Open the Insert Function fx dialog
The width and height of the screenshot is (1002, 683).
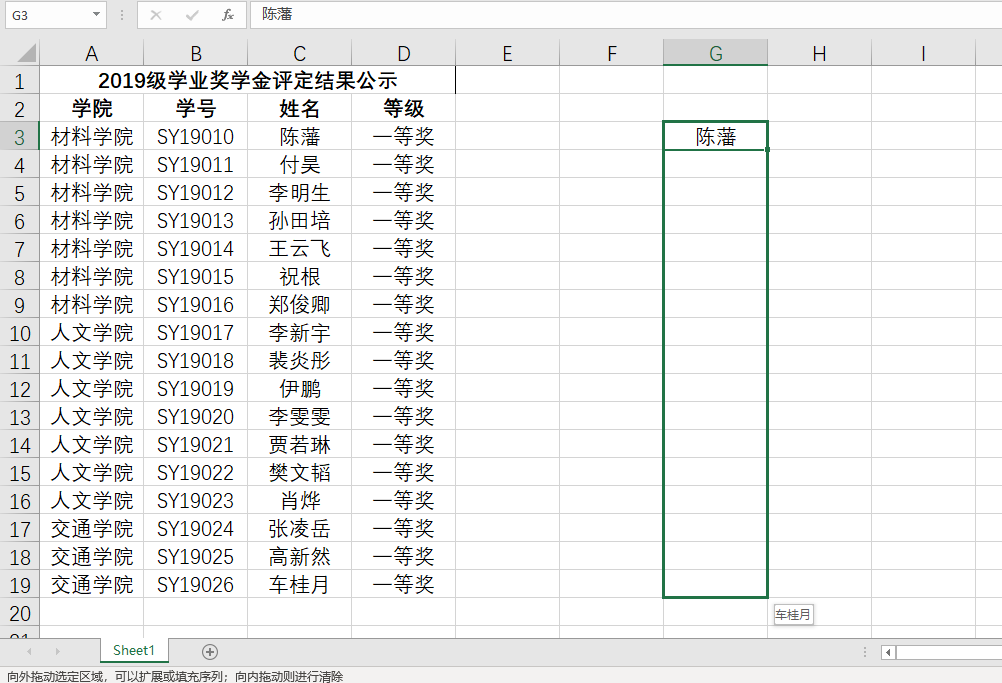[227, 15]
